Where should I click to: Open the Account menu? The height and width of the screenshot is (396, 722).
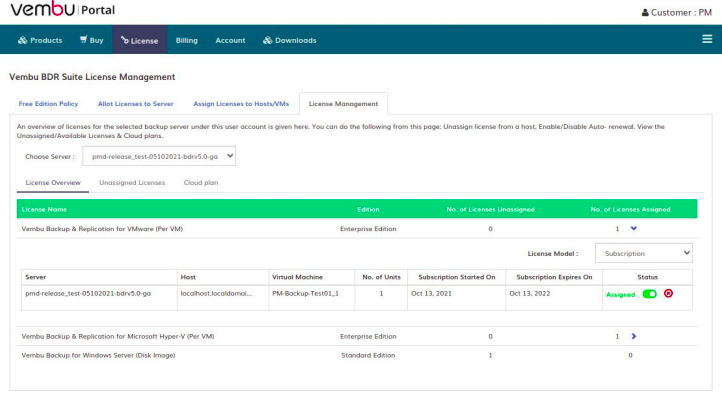(x=230, y=40)
